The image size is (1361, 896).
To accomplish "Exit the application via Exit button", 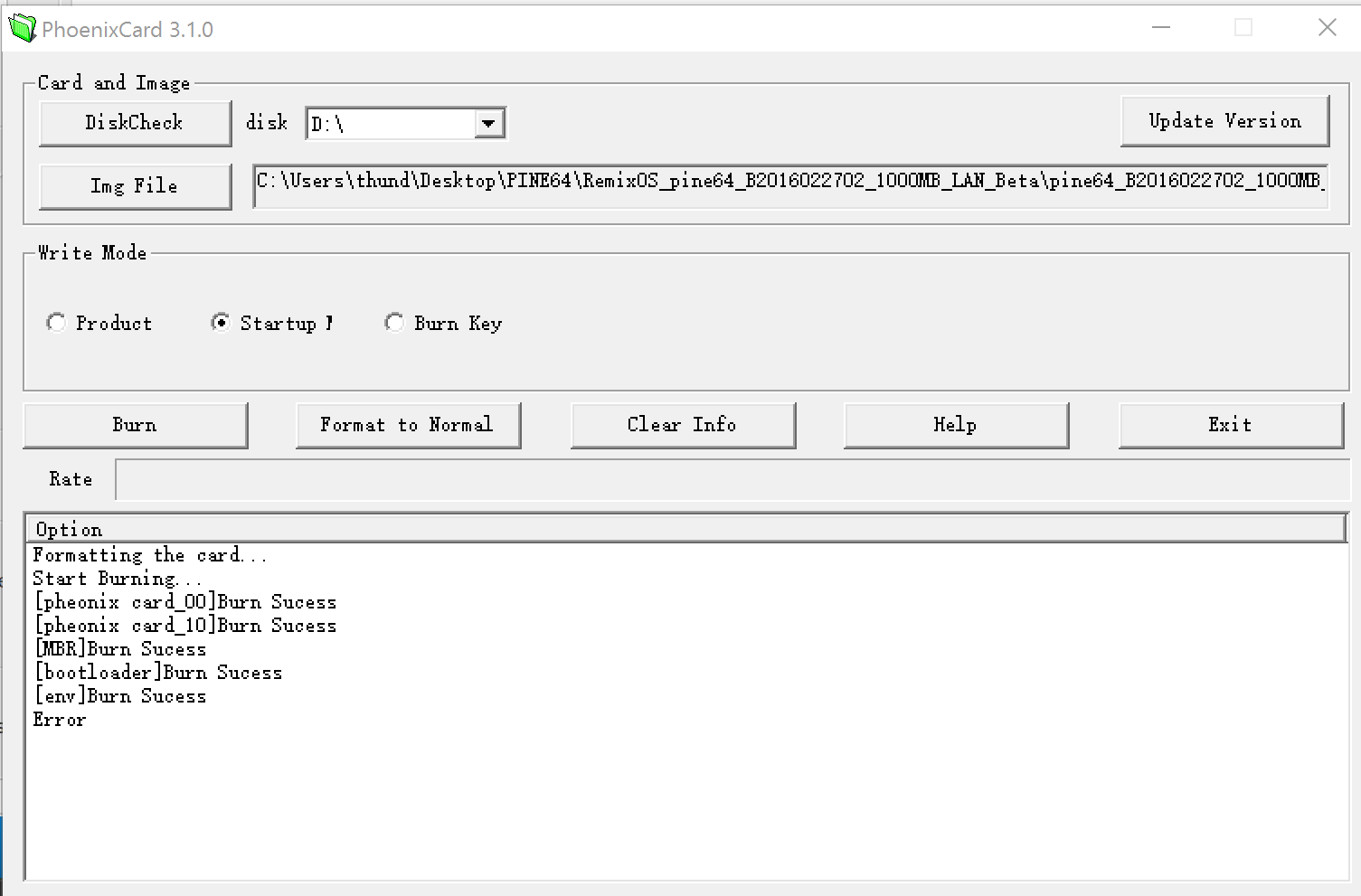I will 1230,425.
